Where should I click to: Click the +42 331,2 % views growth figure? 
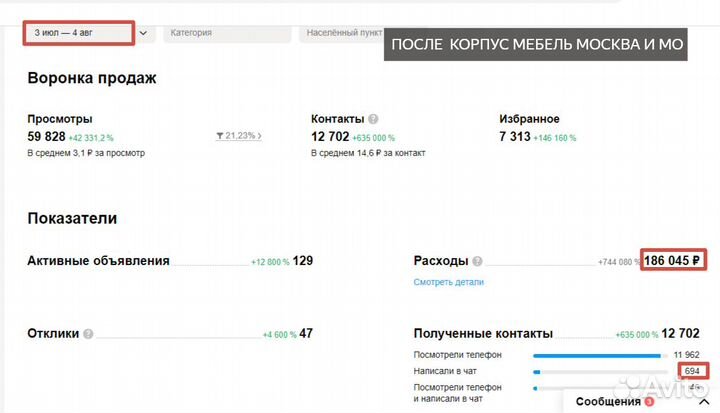(91, 138)
